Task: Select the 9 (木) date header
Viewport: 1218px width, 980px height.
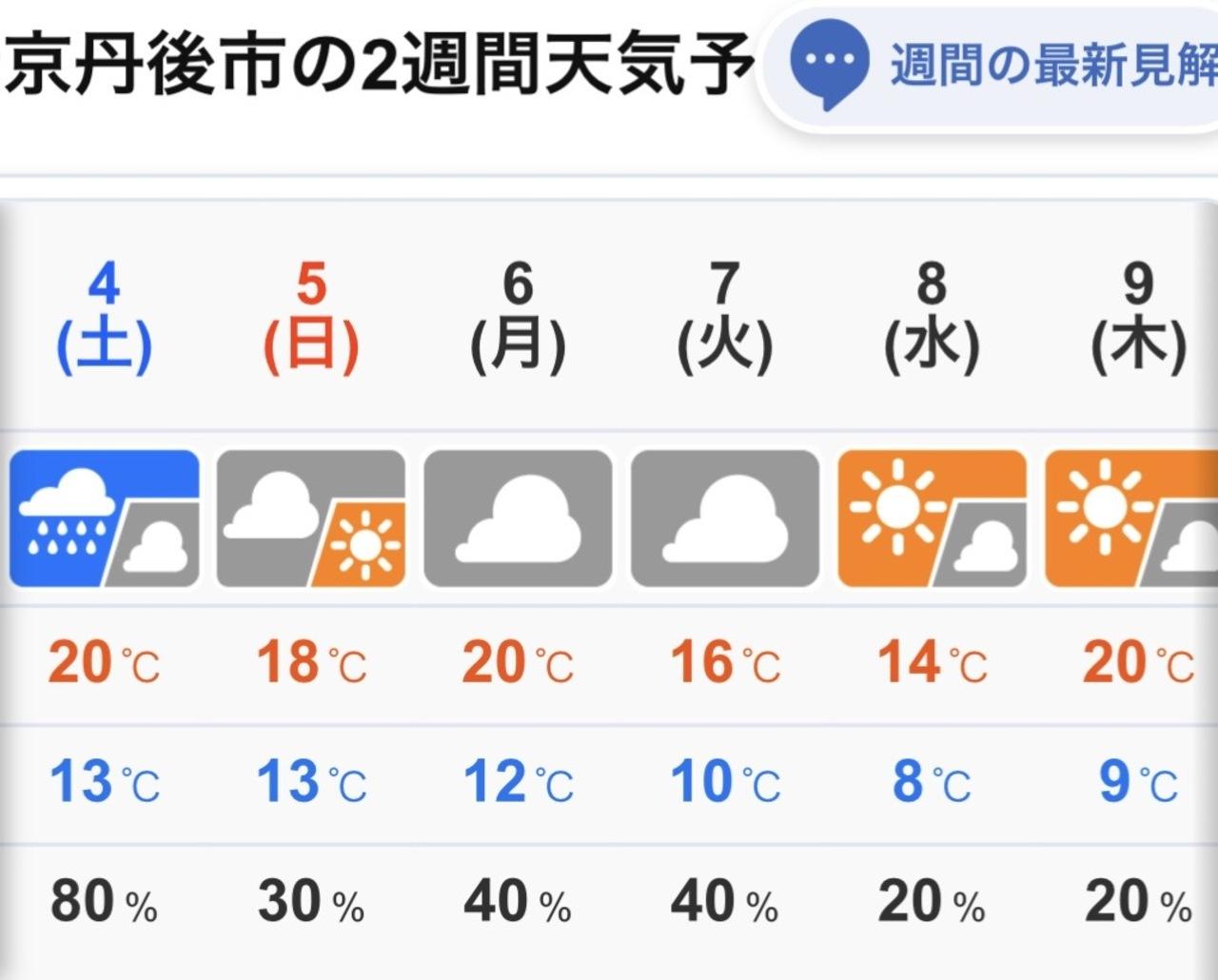Action: tap(1138, 319)
